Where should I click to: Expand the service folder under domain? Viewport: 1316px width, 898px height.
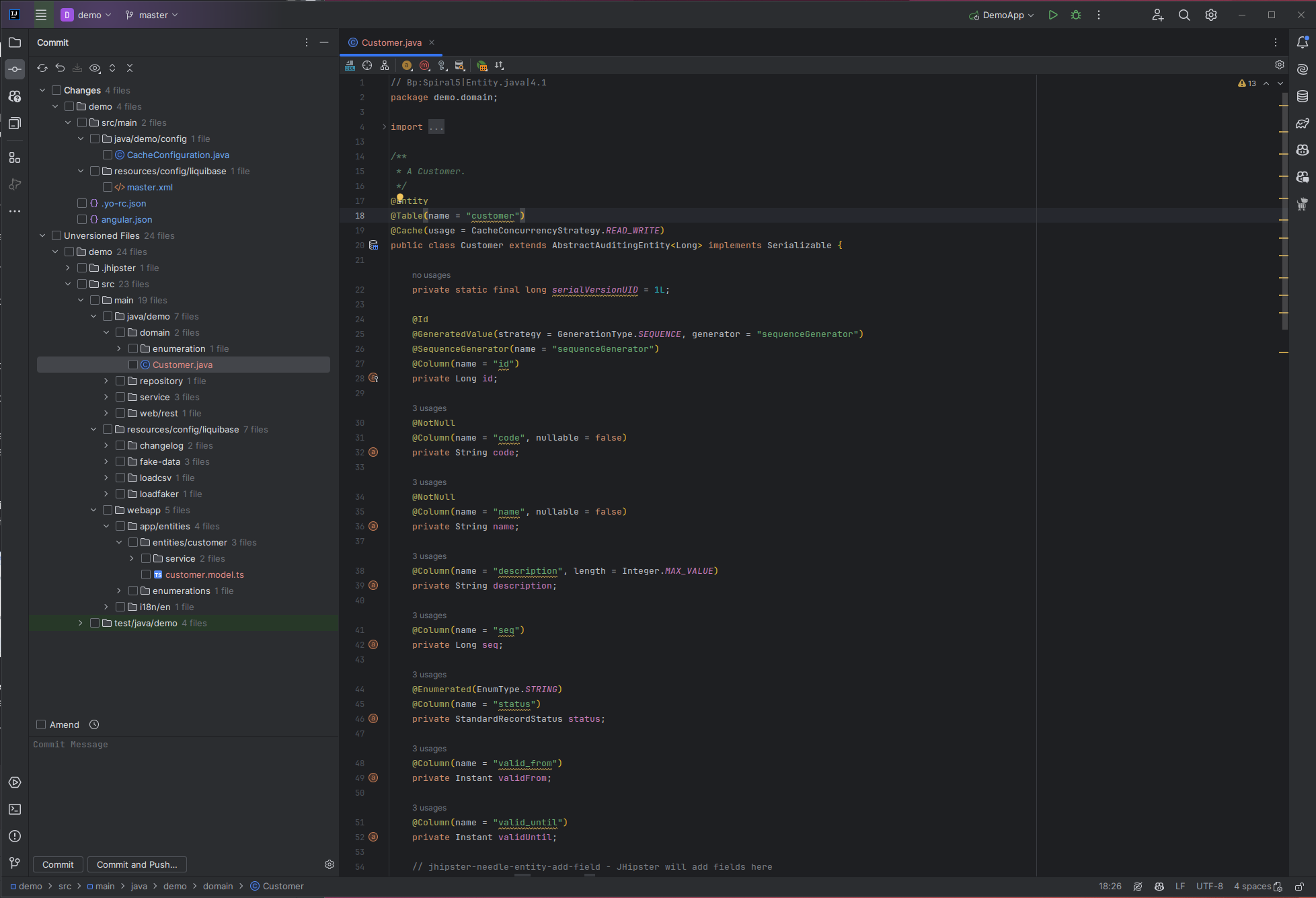pos(106,397)
